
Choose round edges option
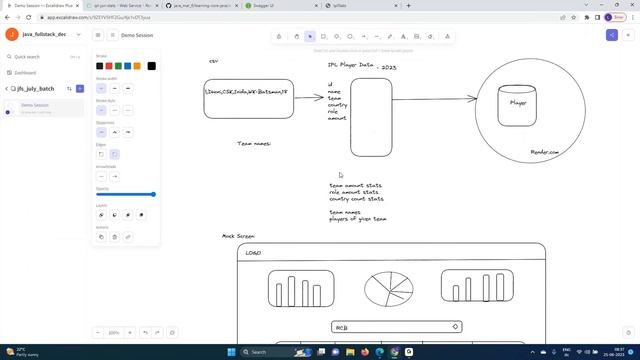115,154
